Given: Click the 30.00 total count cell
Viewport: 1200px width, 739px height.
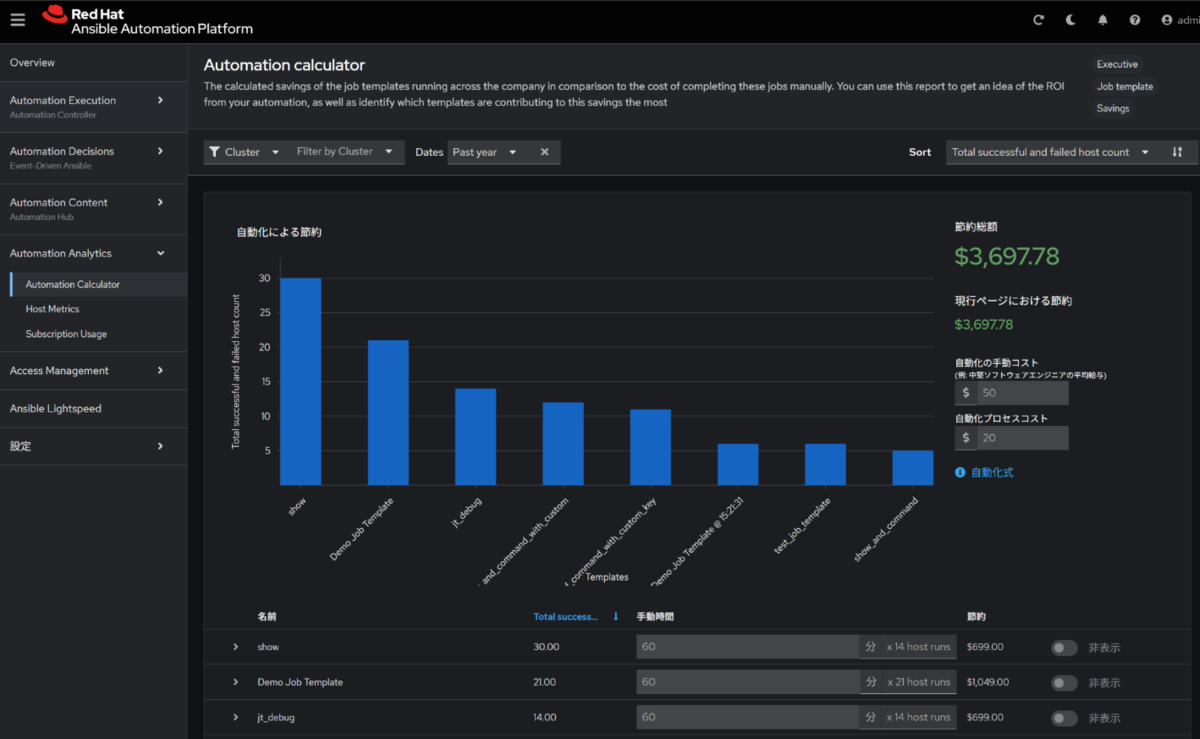Looking at the screenshot, I should point(546,647).
